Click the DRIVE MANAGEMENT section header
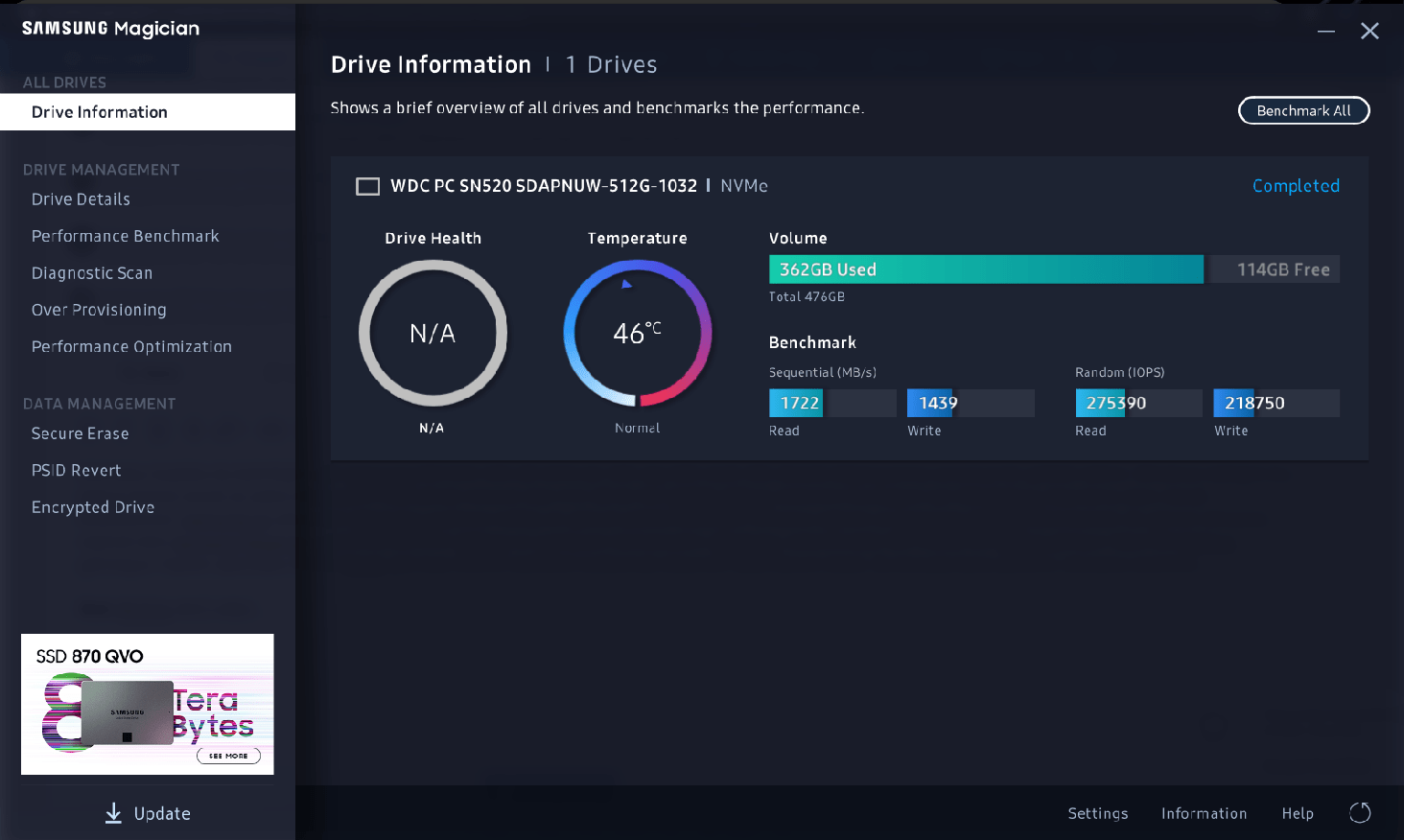 (102, 170)
